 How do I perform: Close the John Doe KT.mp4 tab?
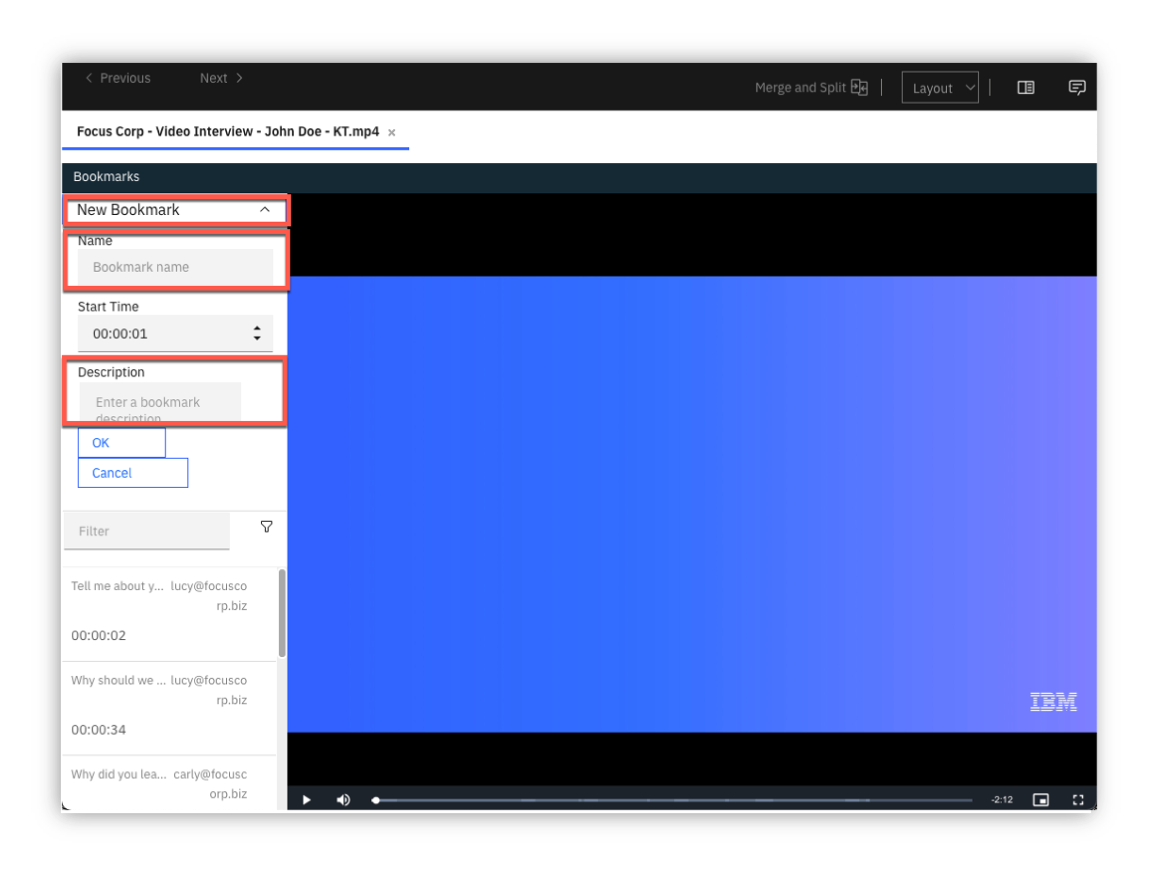coord(392,133)
